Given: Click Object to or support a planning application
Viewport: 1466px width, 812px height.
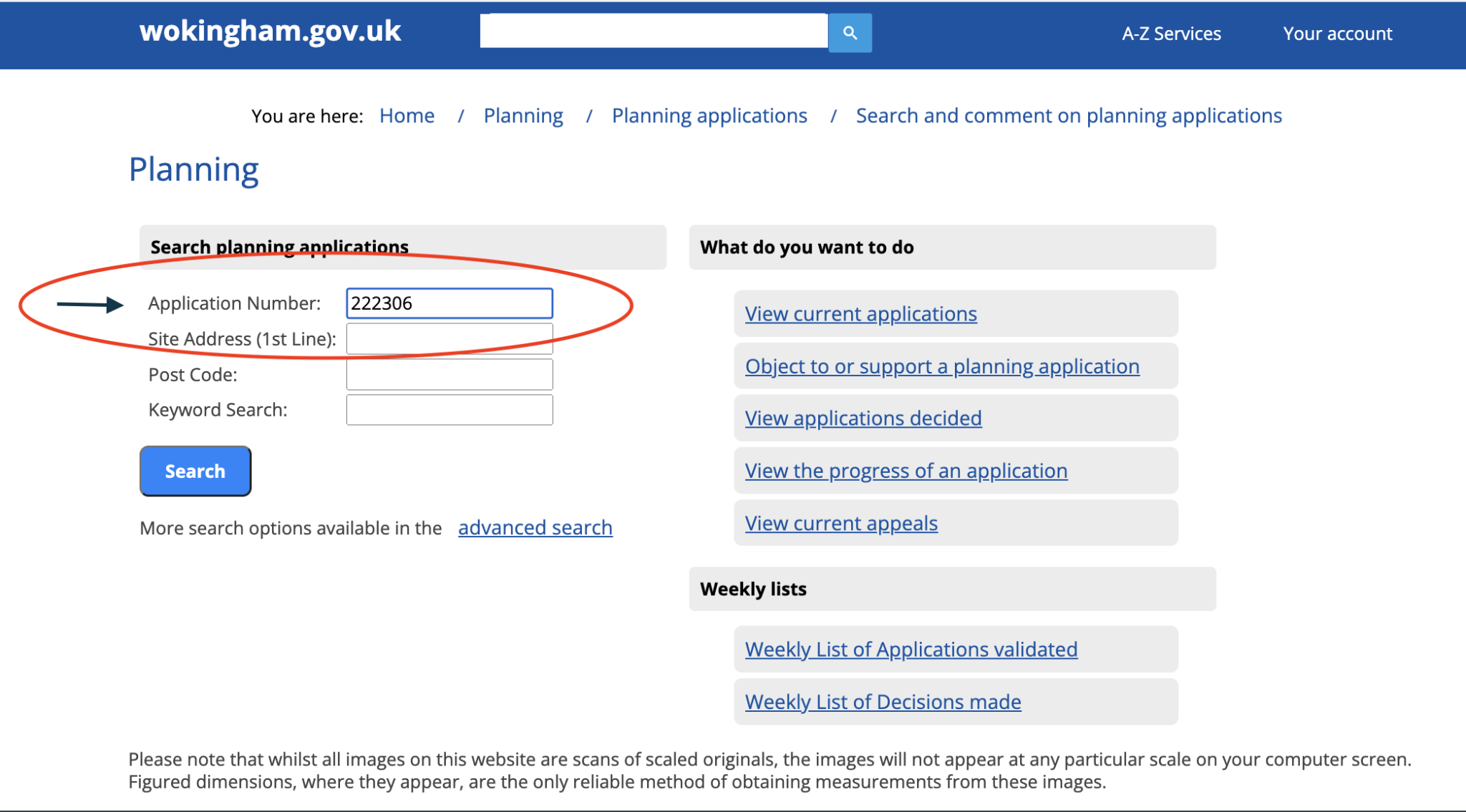Looking at the screenshot, I should click(x=942, y=366).
